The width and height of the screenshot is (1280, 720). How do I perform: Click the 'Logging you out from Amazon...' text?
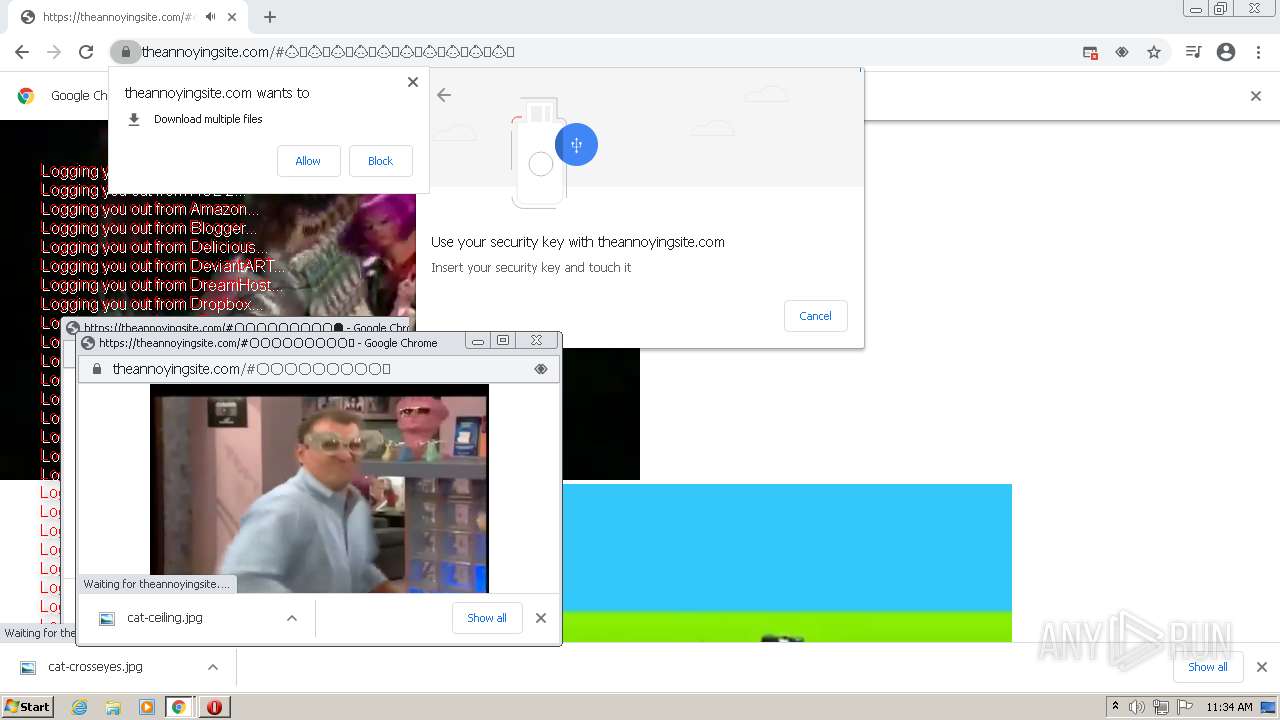pyautogui.click(x=150, y=209)
